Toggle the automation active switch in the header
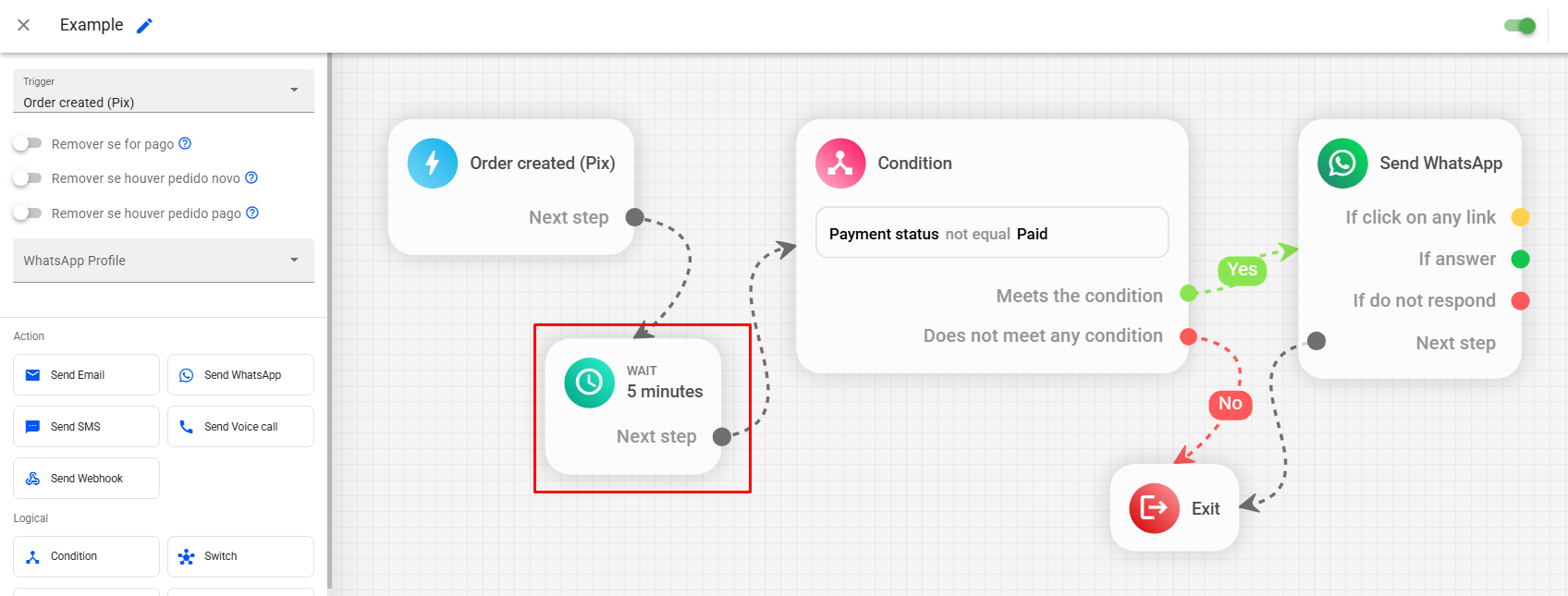 1519,26
